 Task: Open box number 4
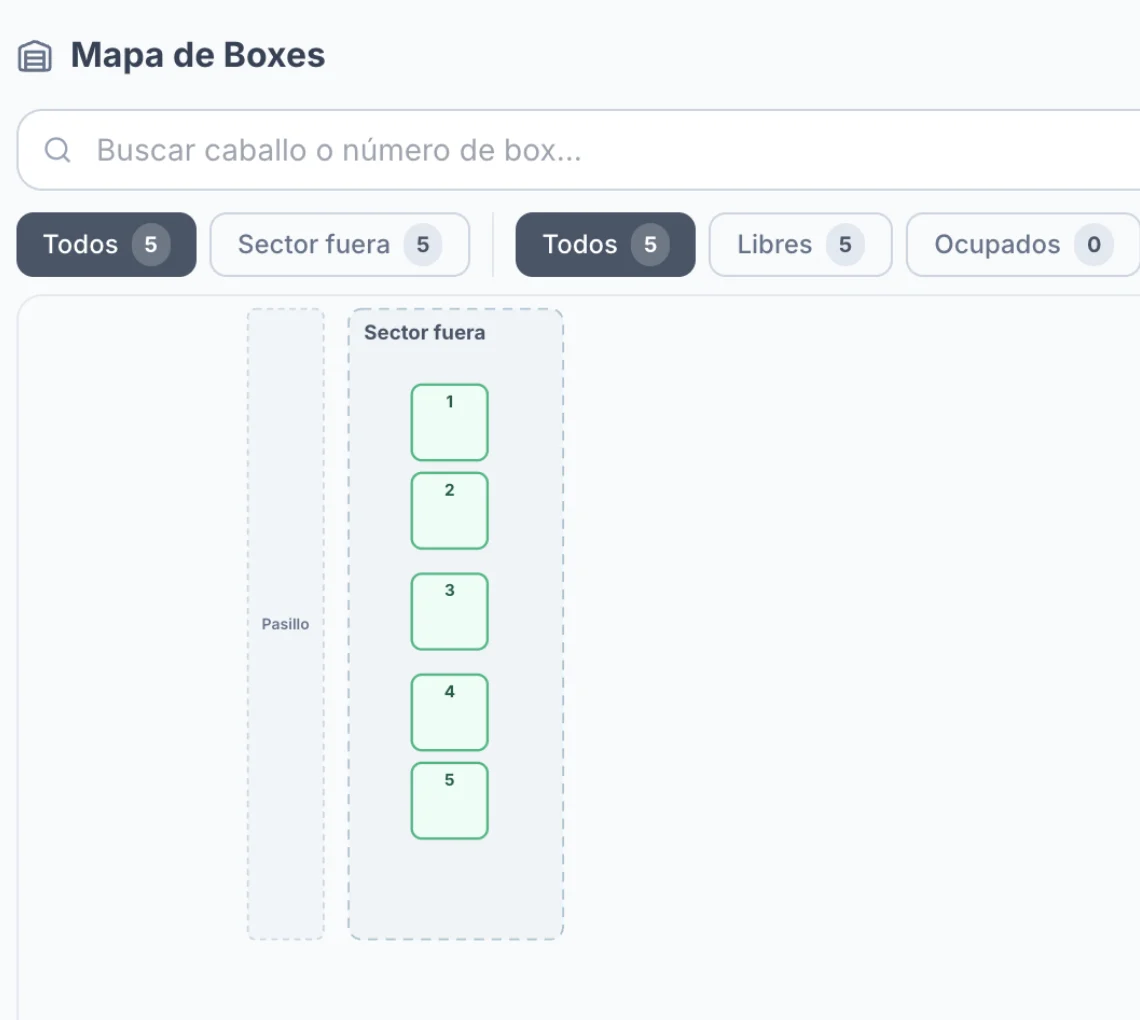[449, 712]
